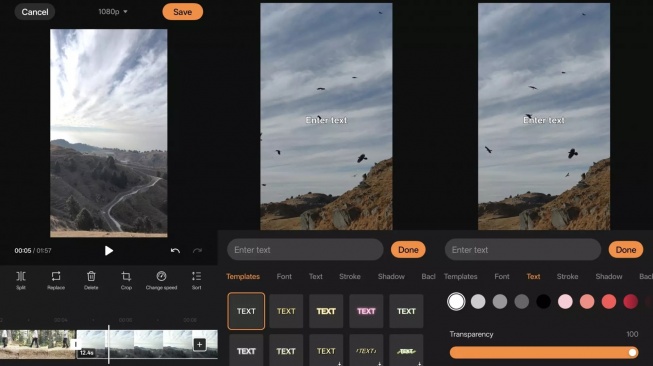The width and height of the screenshot is (653, 366).
Task: Click the 00:05 current time readout
Action: tap(22, 251)
